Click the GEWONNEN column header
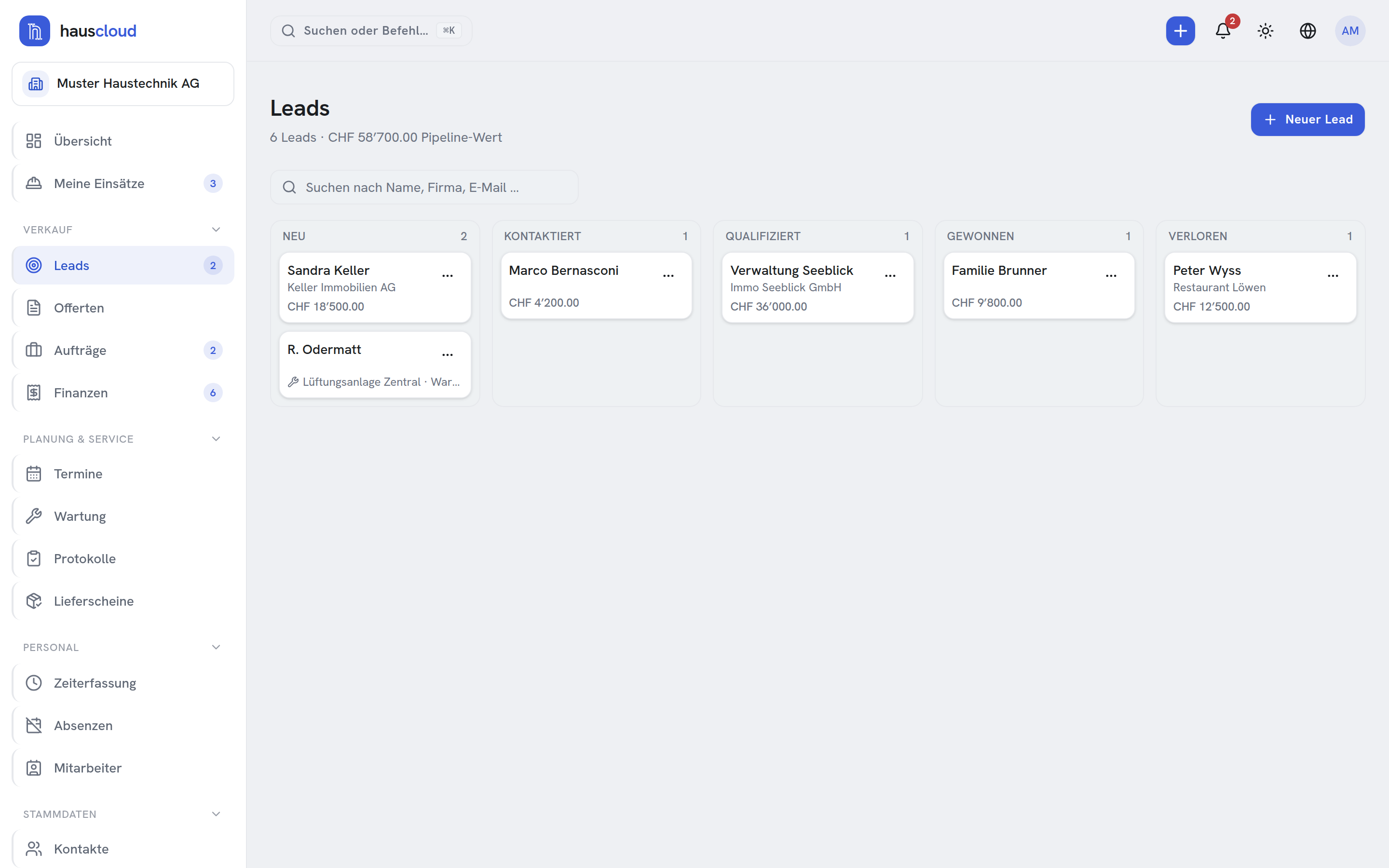 pos(980,236)
